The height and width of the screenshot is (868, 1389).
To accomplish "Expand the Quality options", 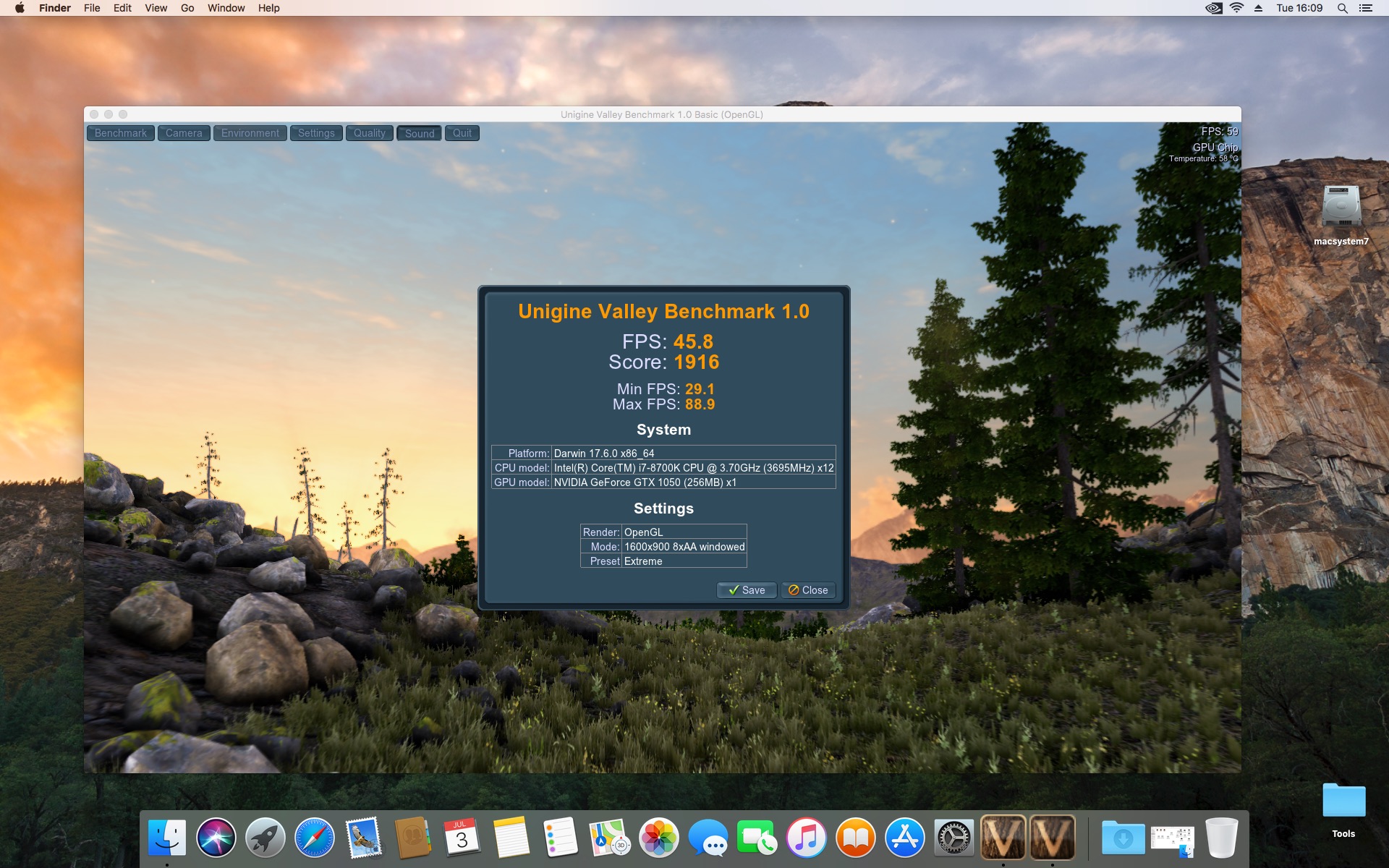I will coord(369,133).
